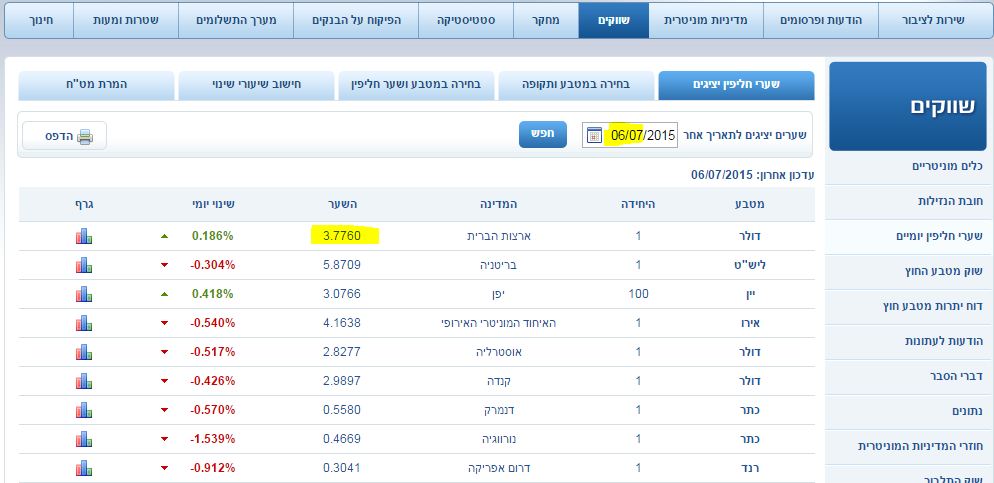Open graph icon for US dollar row
Image resolution: width=994 pixels, height=483 pixels.
[83, 237]
